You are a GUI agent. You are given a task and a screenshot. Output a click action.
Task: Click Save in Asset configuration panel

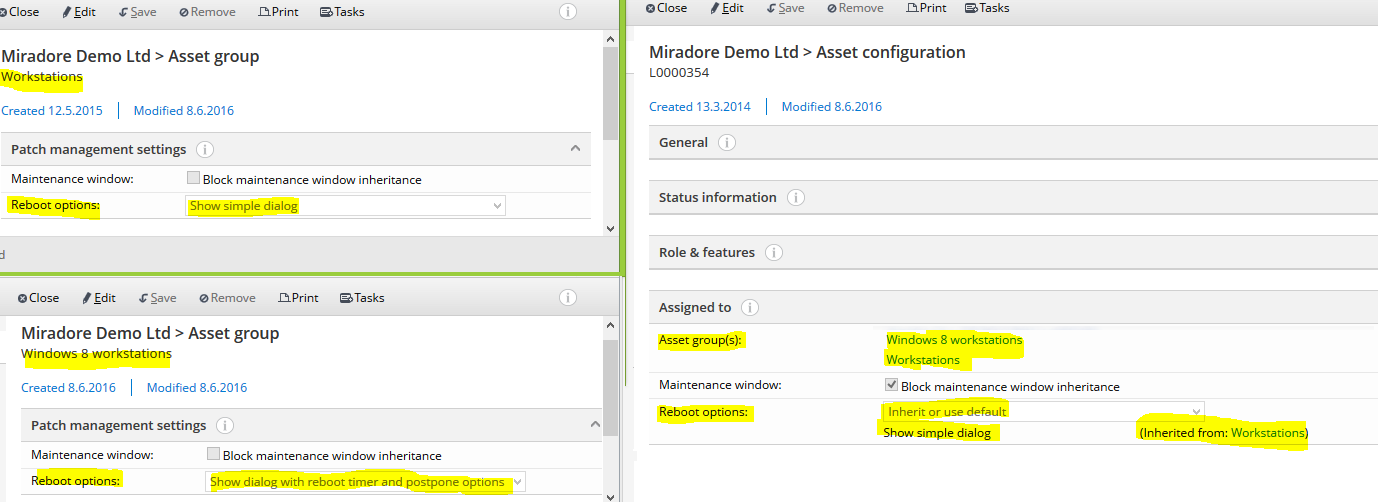785,8
